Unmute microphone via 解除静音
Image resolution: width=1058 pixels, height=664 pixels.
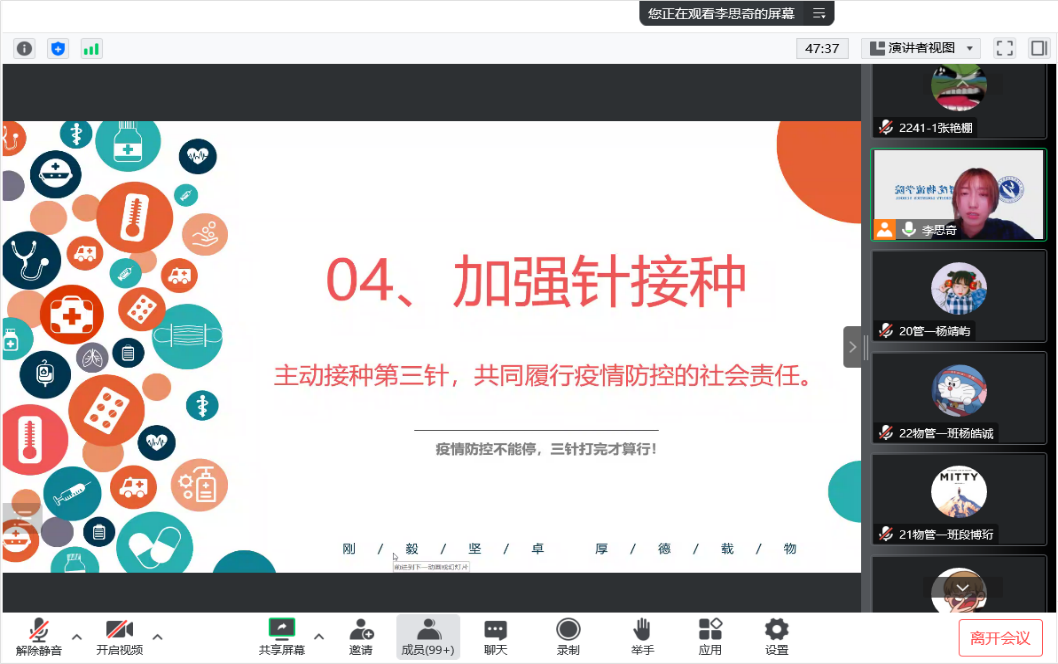point(39,636)
